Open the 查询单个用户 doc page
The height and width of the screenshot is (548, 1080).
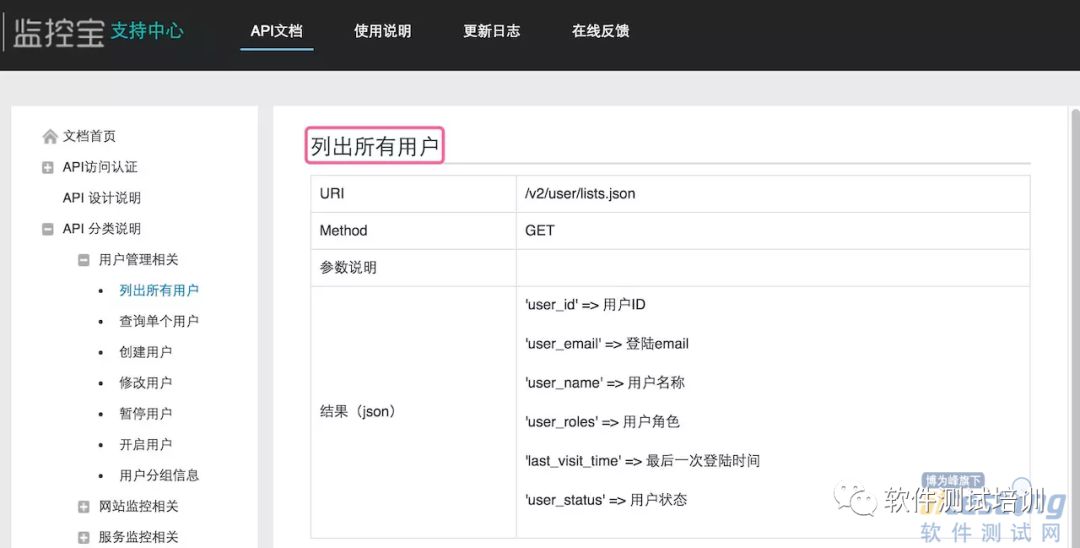(159, 322)
